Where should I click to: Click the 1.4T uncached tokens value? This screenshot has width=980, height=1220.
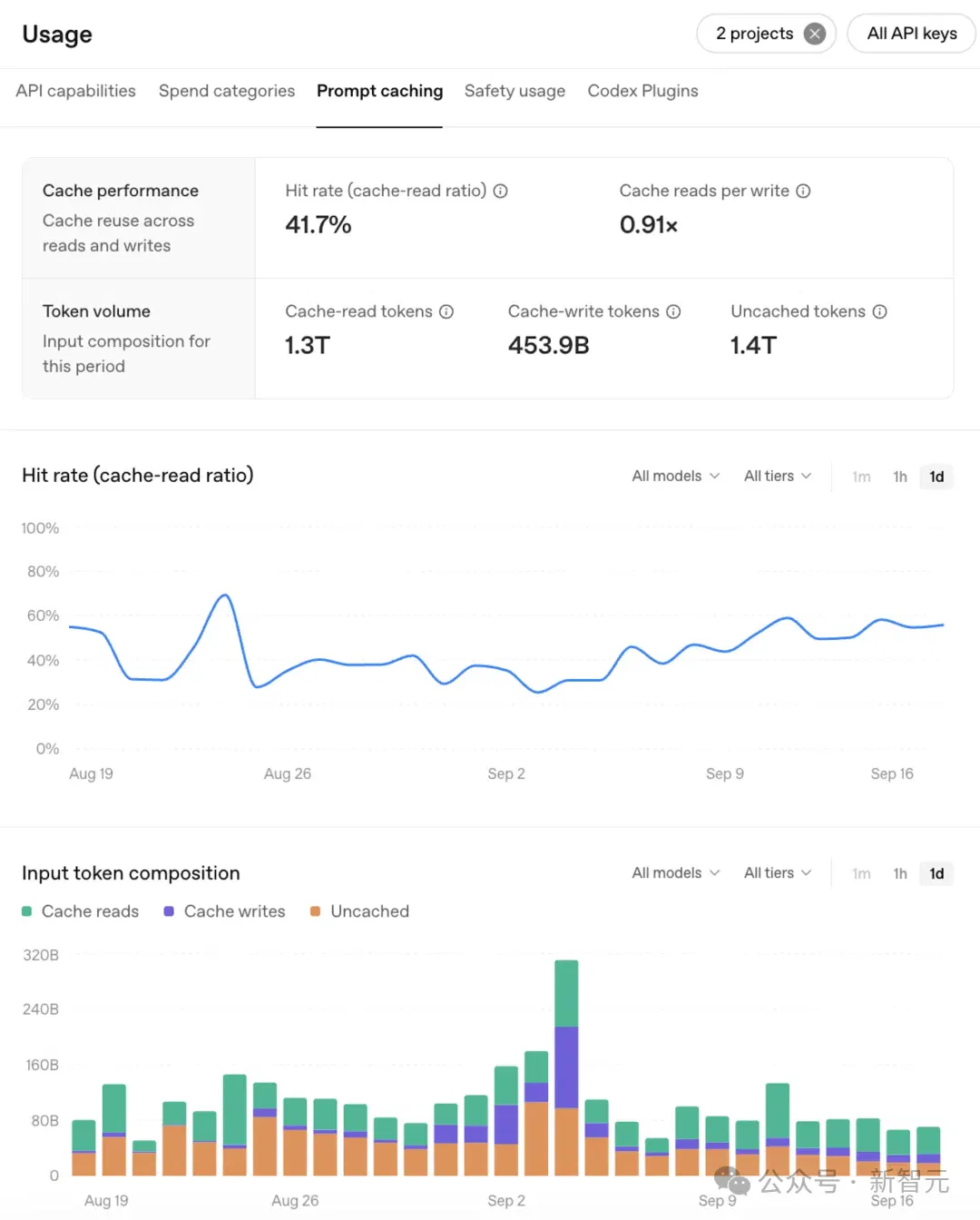tap(753, 345)
